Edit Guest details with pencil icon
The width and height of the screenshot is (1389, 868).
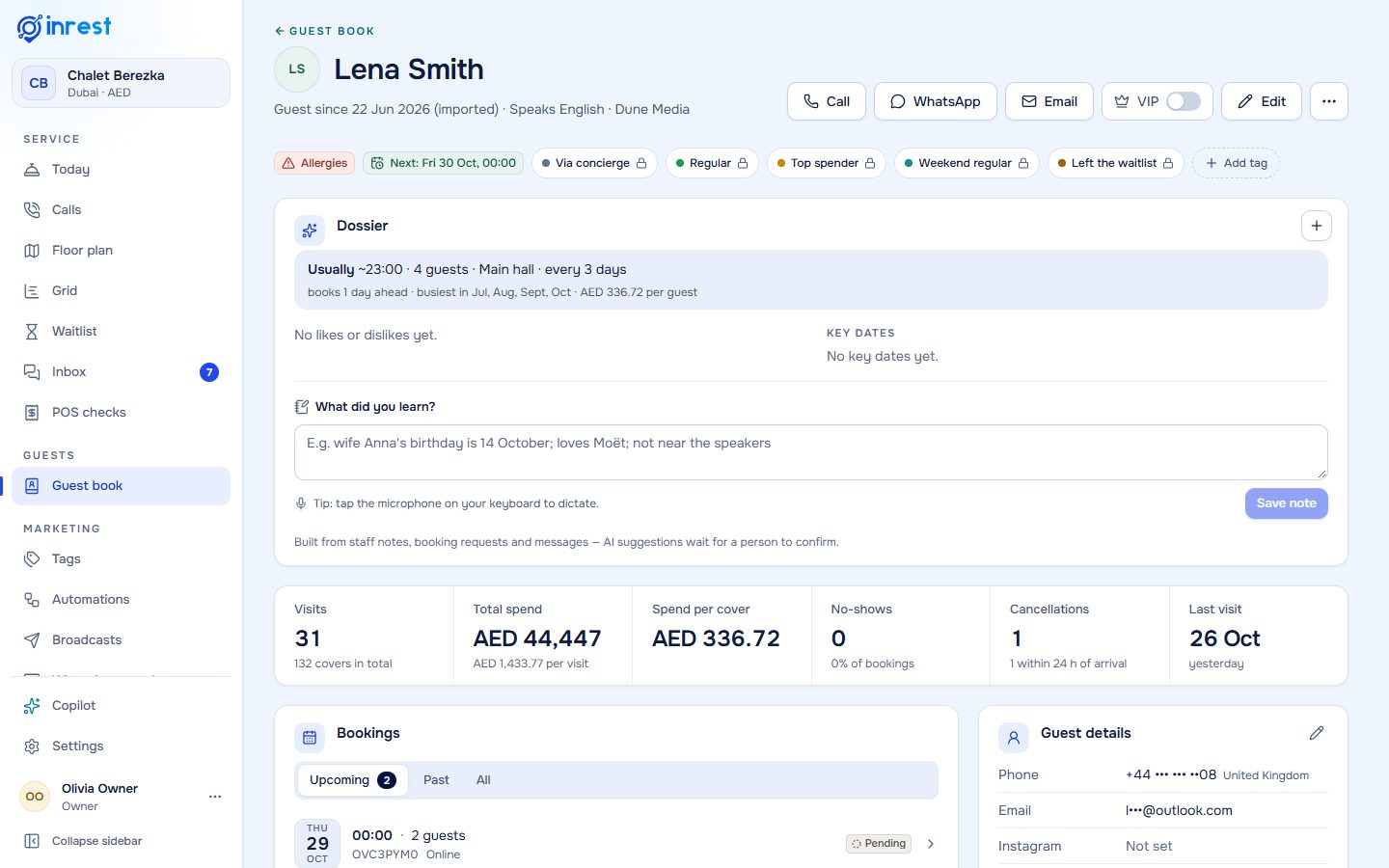click(1317, 733)
